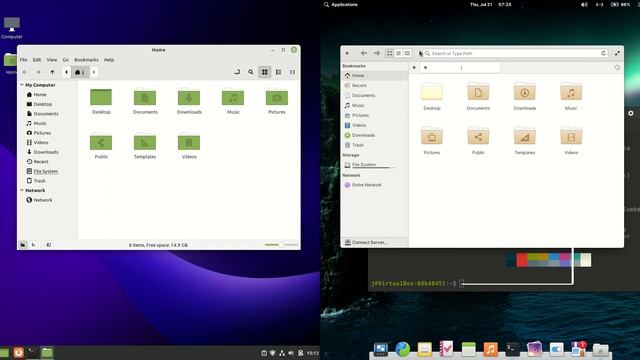
Task: Switch Nemo to compact view
Action: 292,72
